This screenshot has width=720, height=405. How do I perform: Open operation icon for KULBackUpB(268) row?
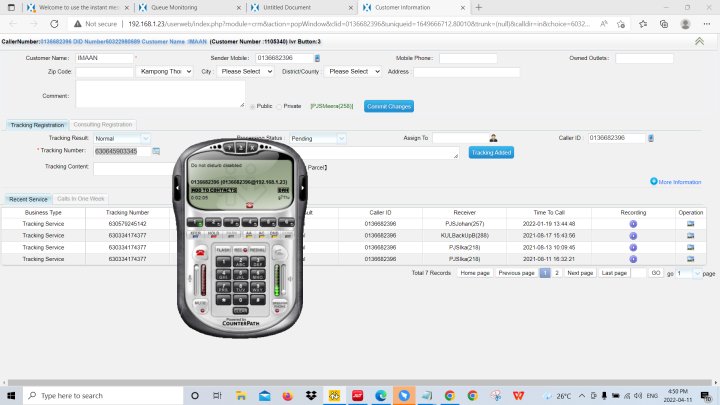690,236
